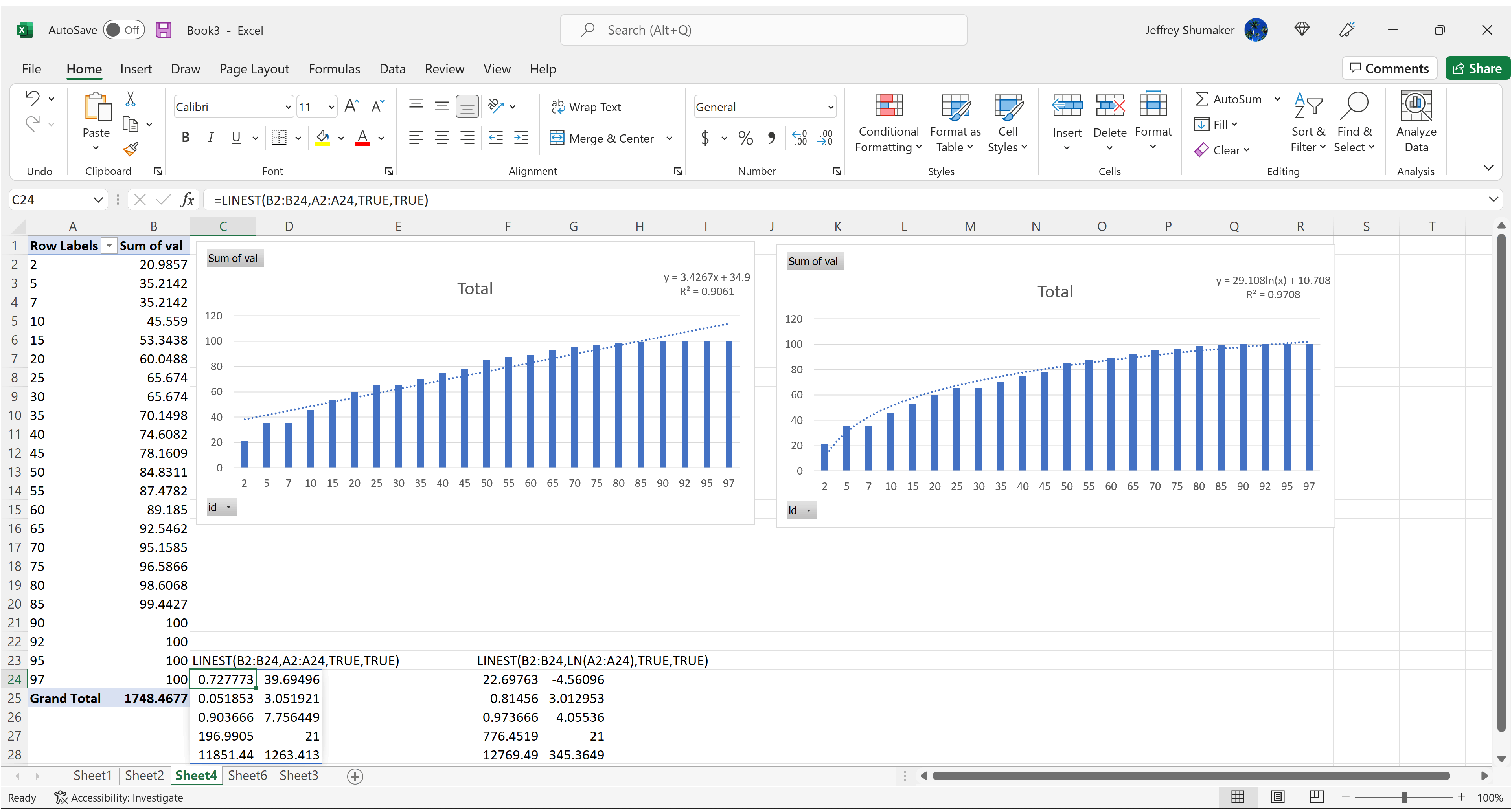Click the AutoSum button

1229,99
